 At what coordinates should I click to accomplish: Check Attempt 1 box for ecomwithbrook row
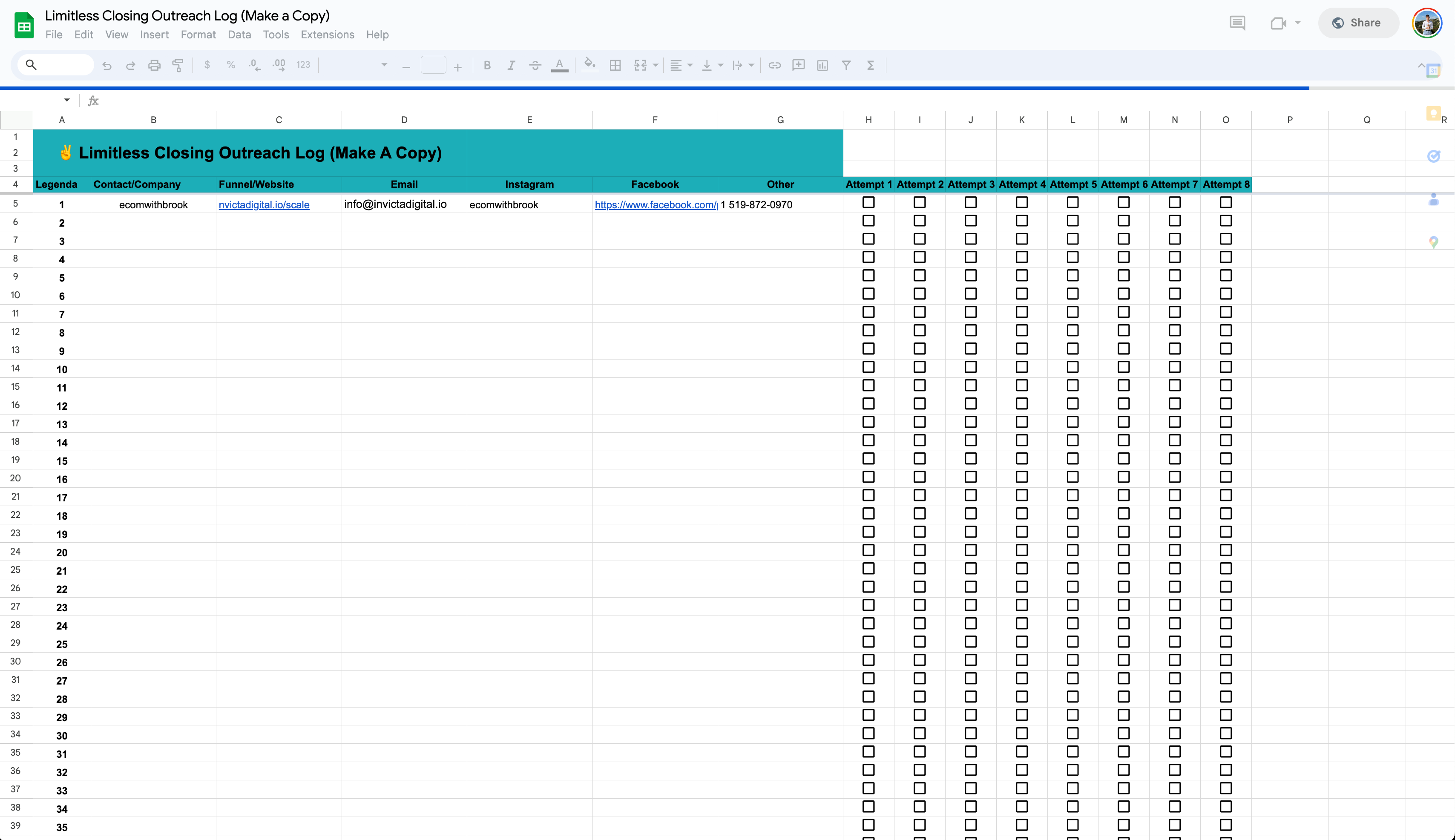pyautogui.click(x=868, y=202)
